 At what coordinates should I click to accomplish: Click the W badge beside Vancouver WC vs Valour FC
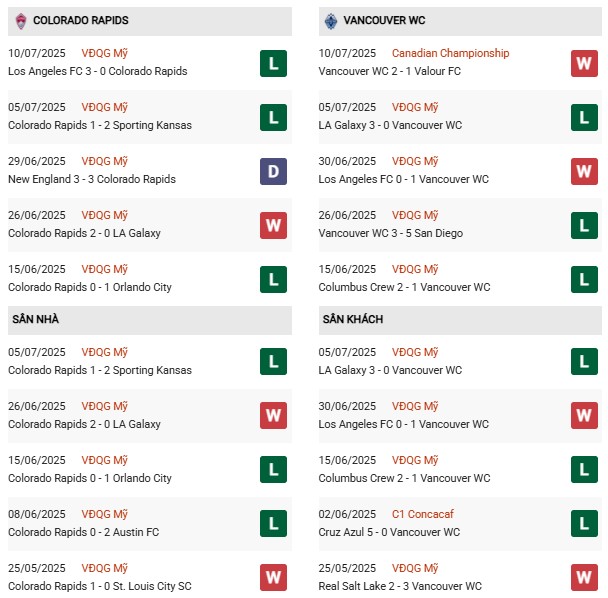click(x=584, y=63)
